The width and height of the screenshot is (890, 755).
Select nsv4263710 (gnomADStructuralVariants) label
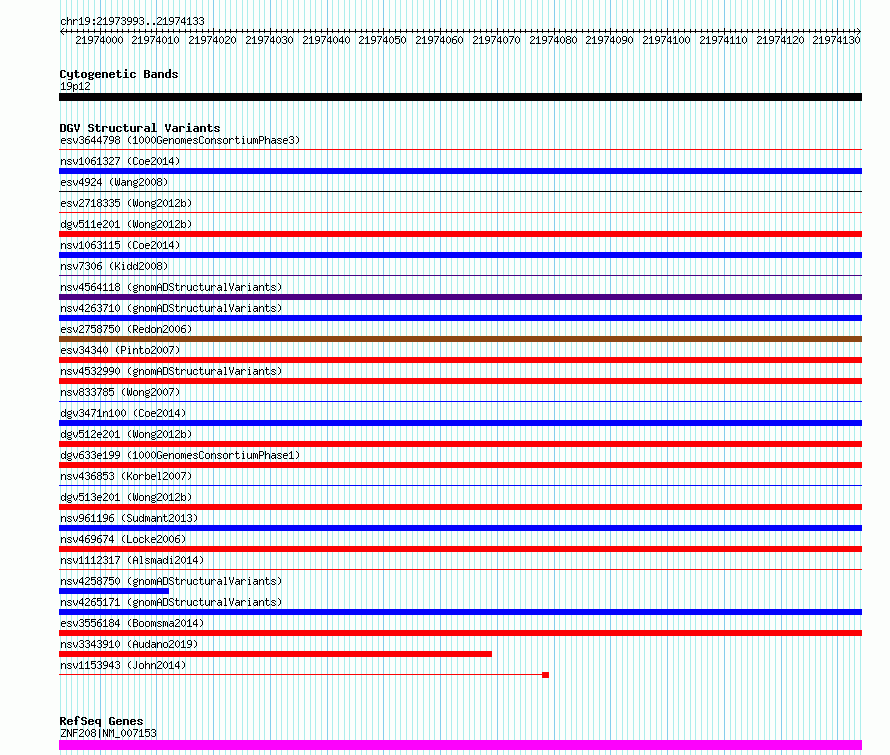click(x=171, y=308)
